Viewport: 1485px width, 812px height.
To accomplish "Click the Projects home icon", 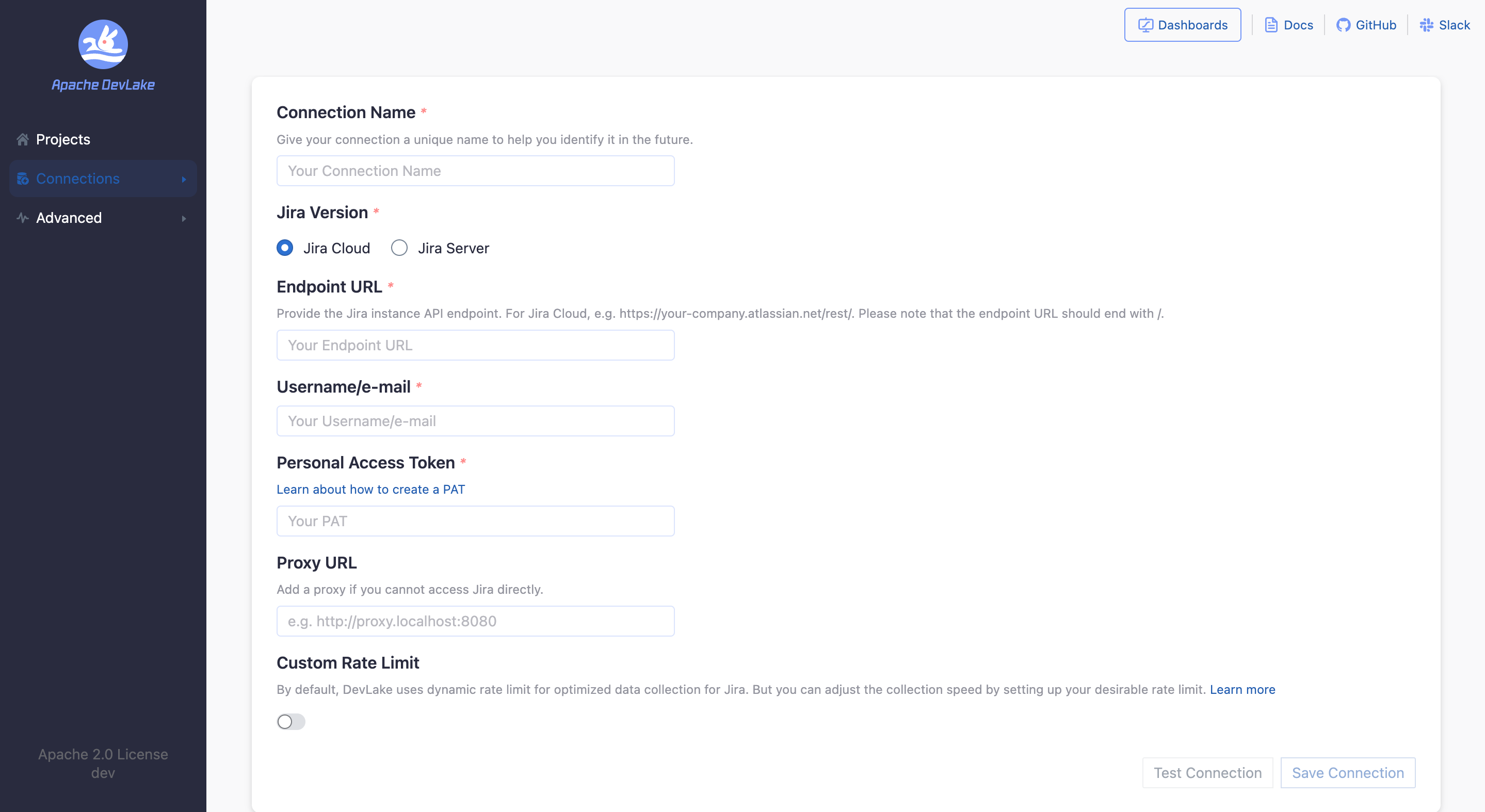I will click(23, 139).
